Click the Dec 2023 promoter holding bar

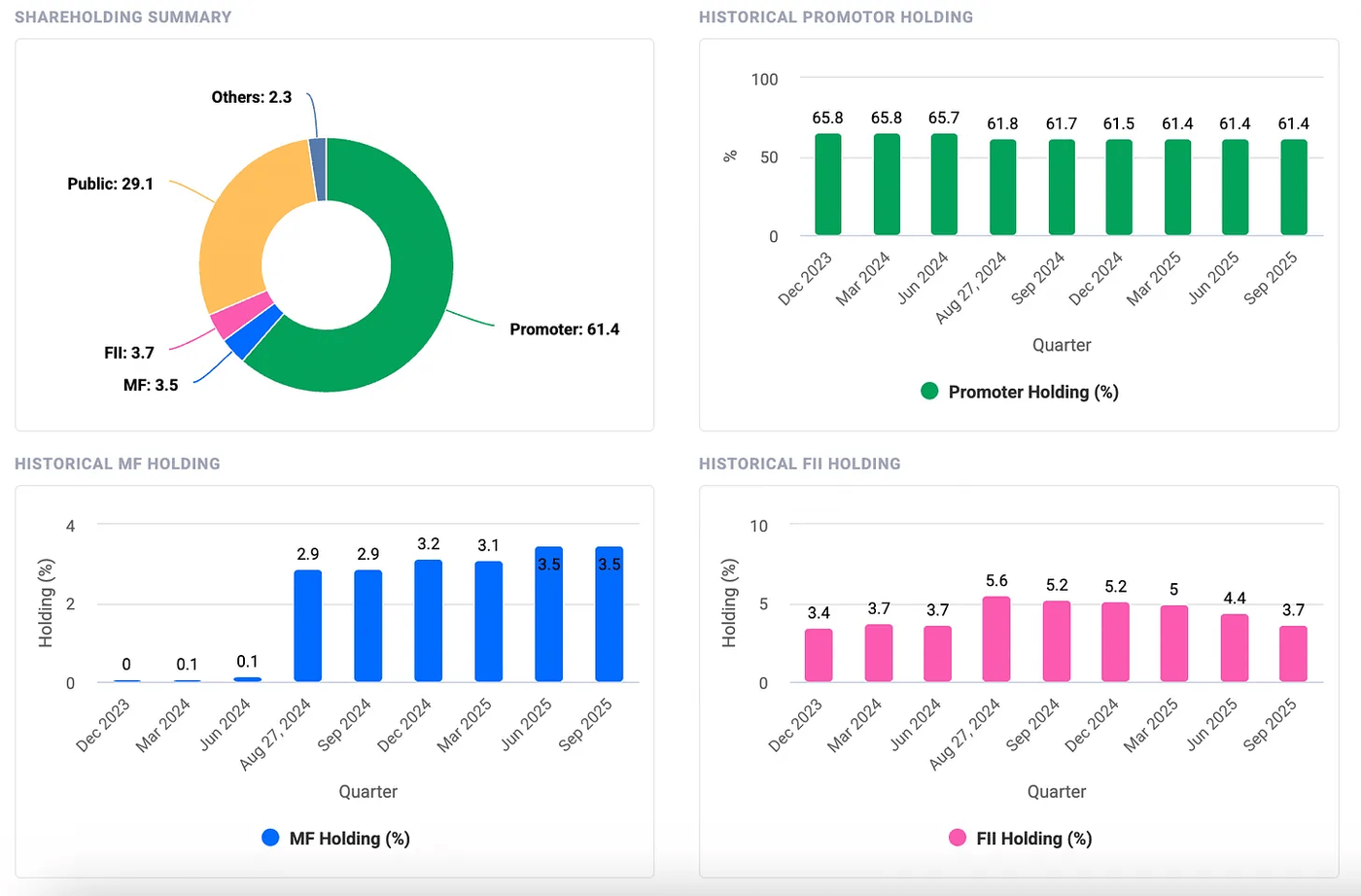[827, 185]
